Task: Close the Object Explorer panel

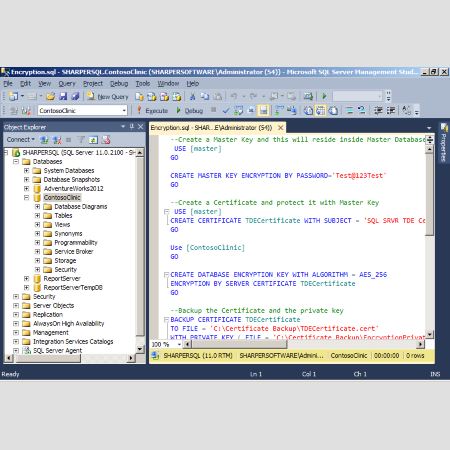Action: [141, 127]
